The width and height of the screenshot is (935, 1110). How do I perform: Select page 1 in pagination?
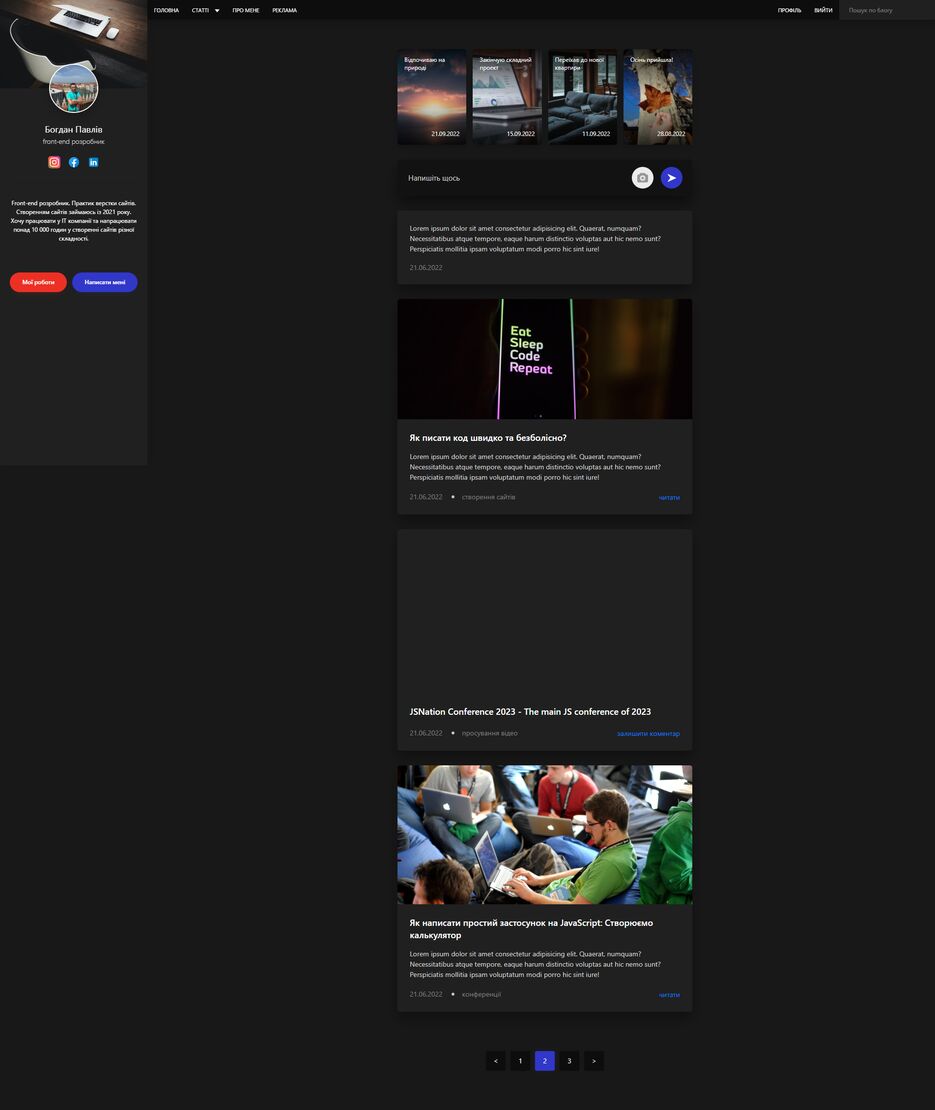pyautogui.click(x=520, y=1060)
